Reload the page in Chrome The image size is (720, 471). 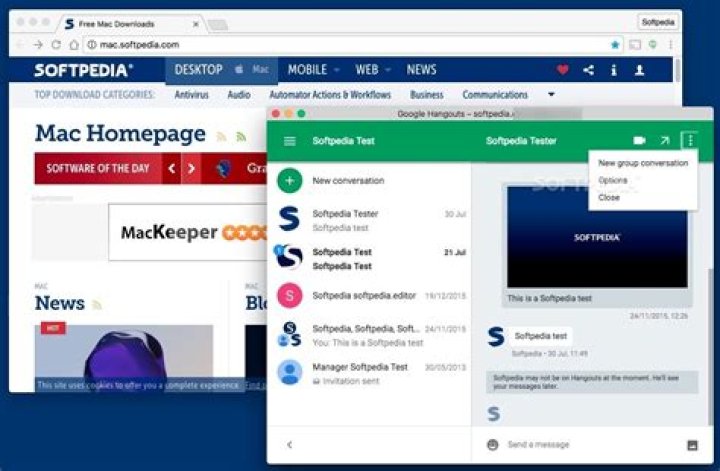point(56,45)
